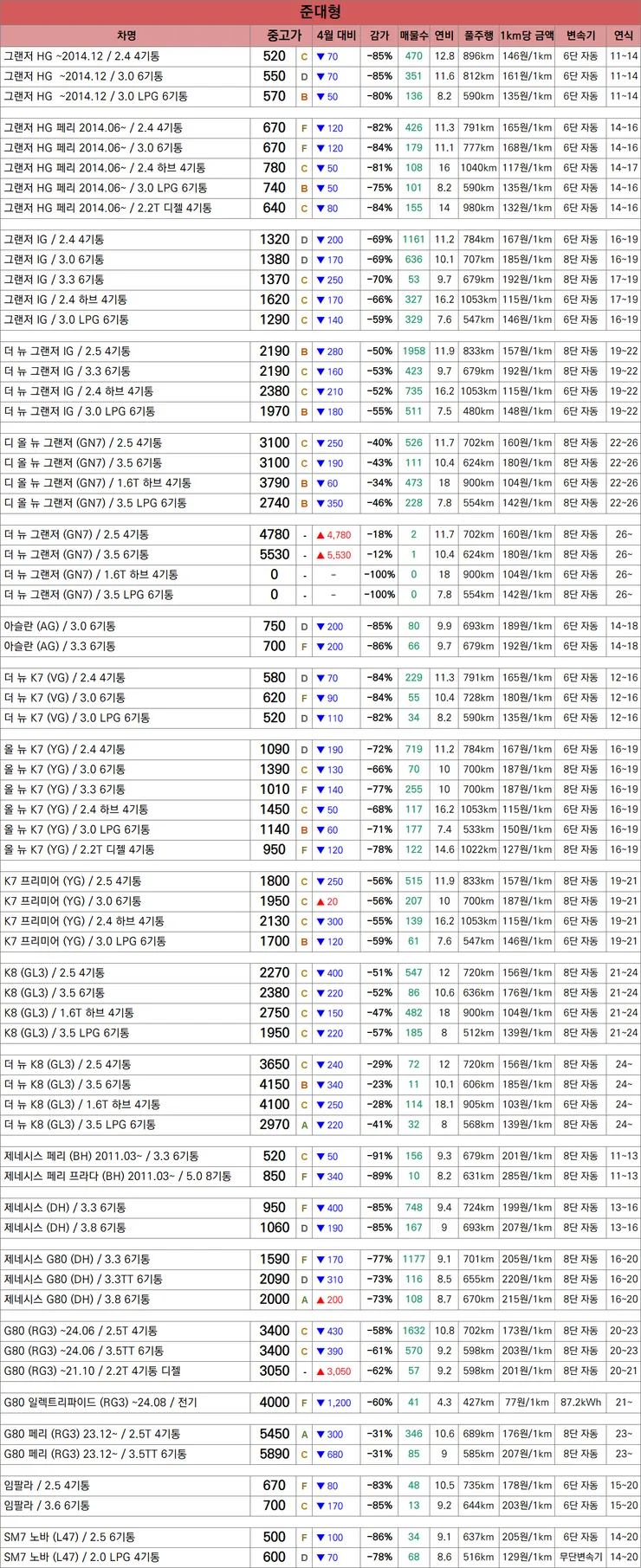Click price 3790 for GN7 1.6T 하브
This screenshot has width=641, height=1568.
click(x=275, y=483)
